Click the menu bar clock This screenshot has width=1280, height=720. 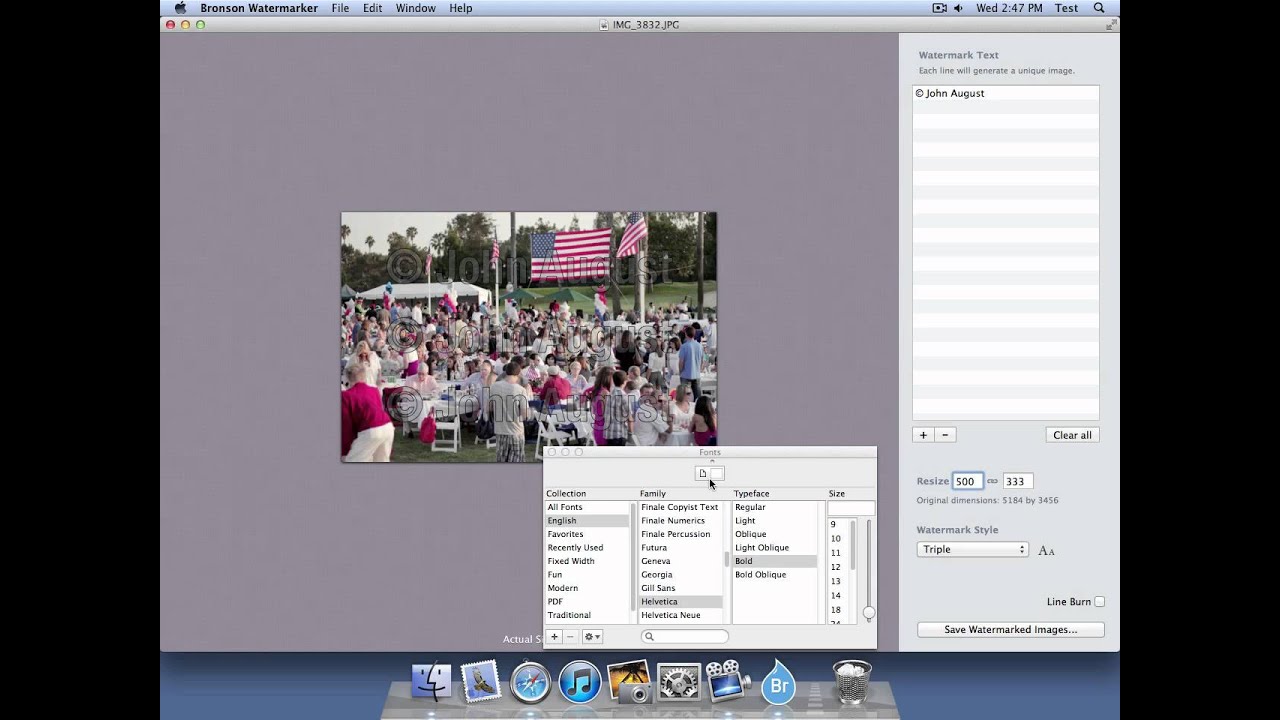[x=1009, y=8]
